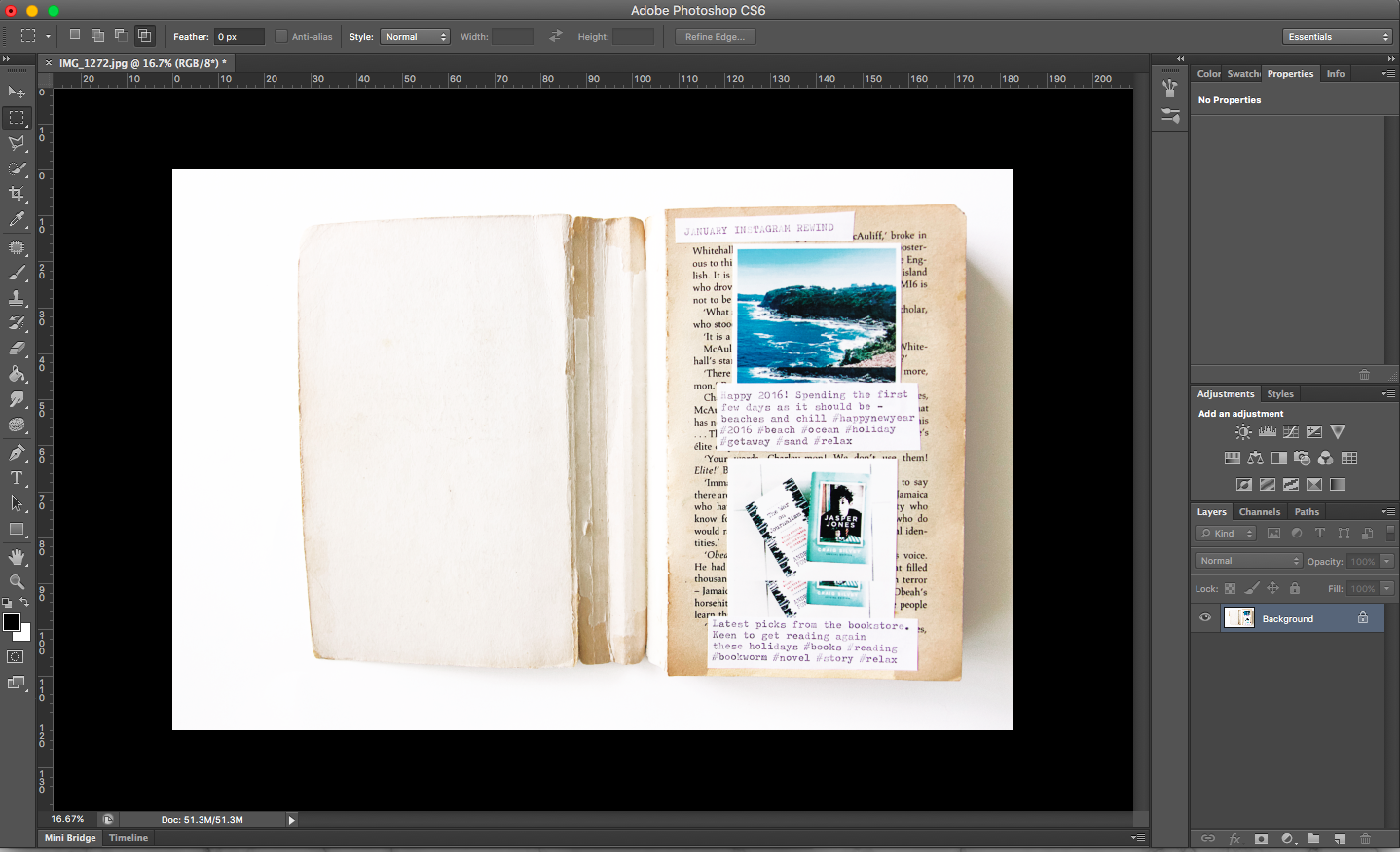The width and height of the screenshot is (1400, 852).
Task: Open the Swatches tab
Action: tap(1243, 74)
